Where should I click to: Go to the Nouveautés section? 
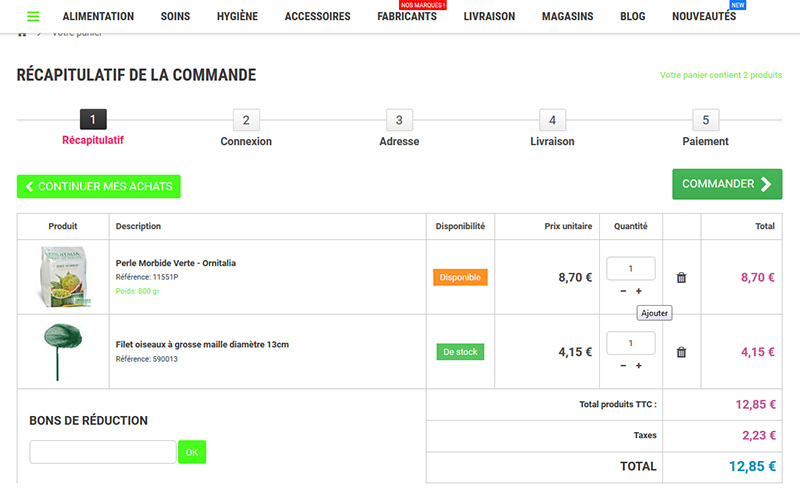coord(703,17)
